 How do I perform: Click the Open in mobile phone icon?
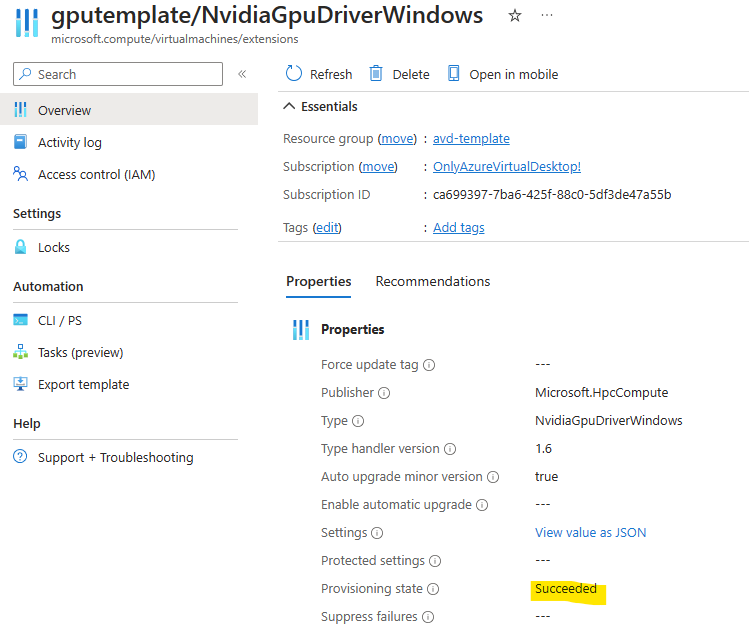click(453, 74)
